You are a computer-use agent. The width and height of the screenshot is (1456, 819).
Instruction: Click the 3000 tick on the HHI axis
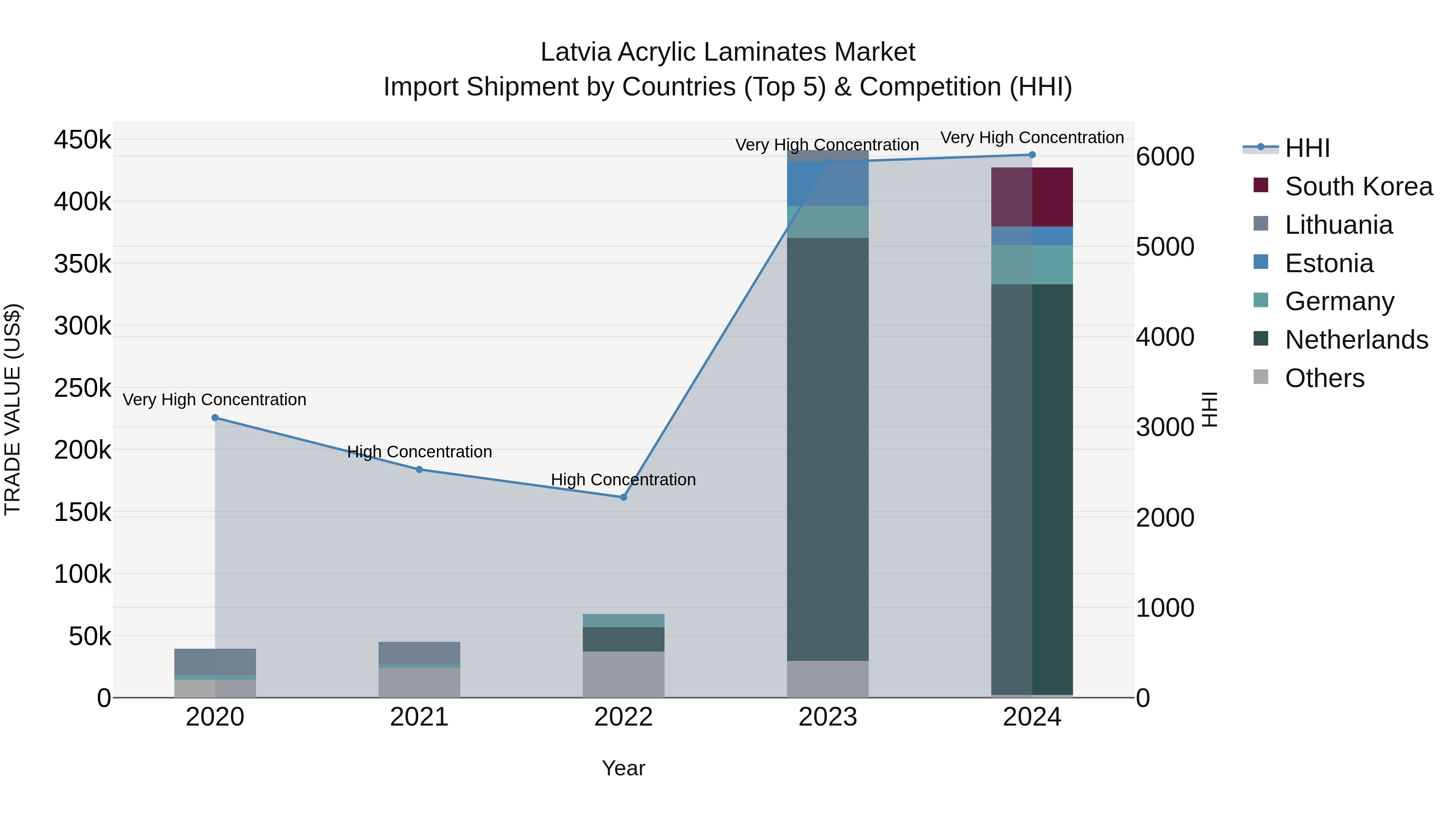pyautogui.click(x=1166, y=427)
